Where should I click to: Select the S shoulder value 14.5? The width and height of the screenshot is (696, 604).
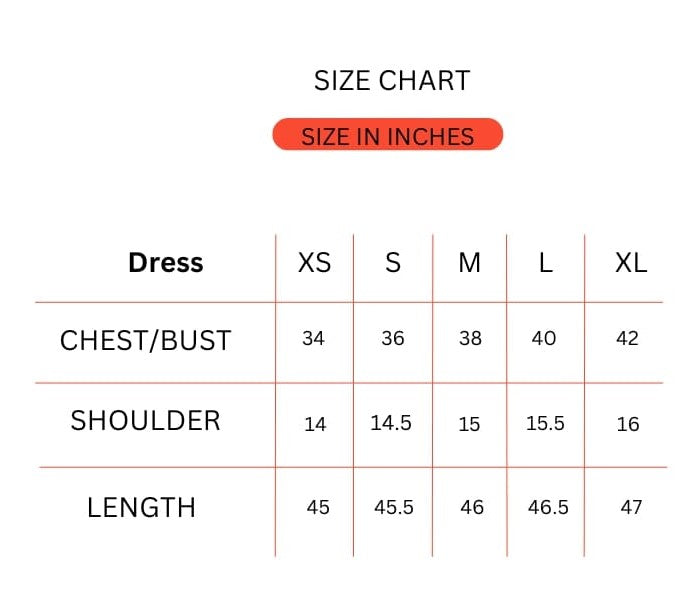[391, 423]
